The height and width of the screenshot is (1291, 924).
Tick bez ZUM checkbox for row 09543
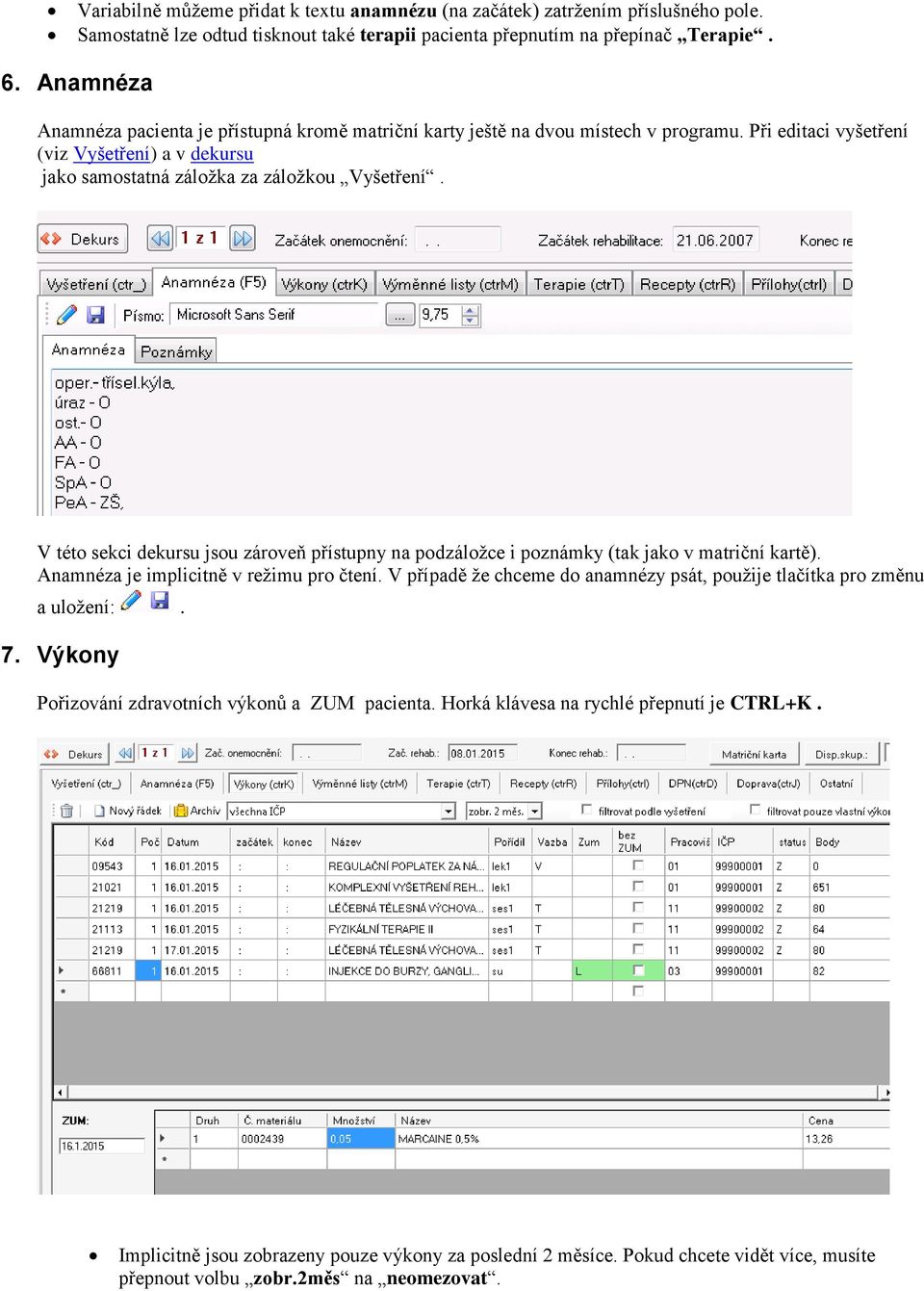(637, 865)
